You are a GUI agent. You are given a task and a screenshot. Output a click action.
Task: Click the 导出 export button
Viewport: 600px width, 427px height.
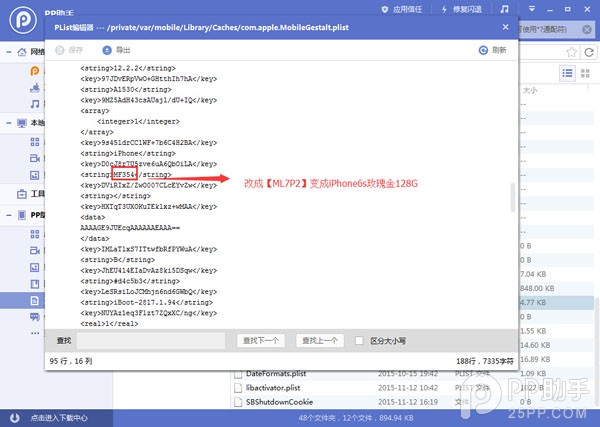(x=116, y=50)
